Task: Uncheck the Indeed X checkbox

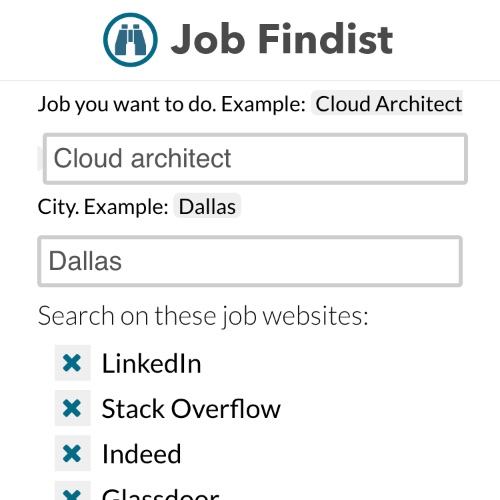Action: [x=72, y=453]
